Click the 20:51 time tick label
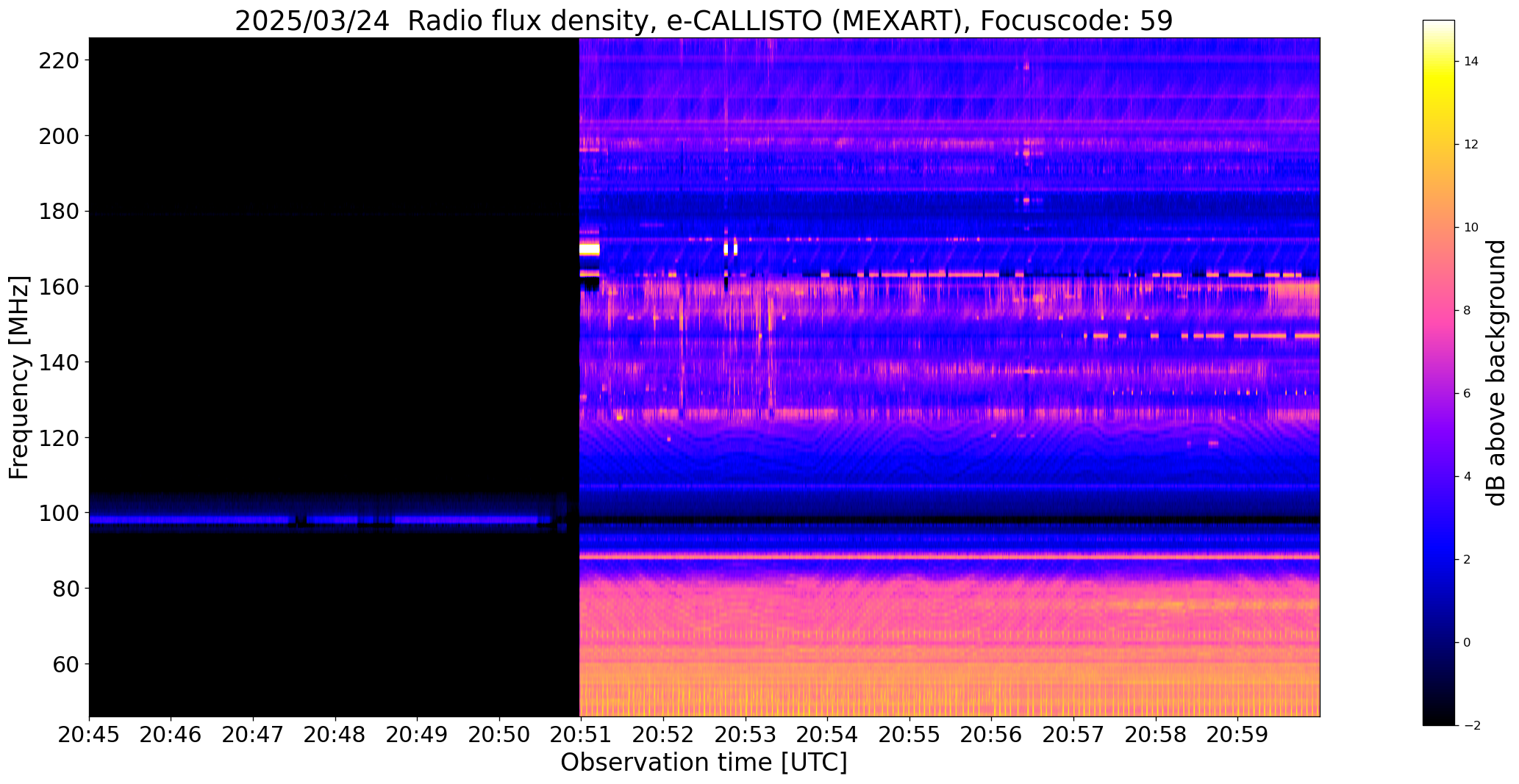 pos(582,736)
